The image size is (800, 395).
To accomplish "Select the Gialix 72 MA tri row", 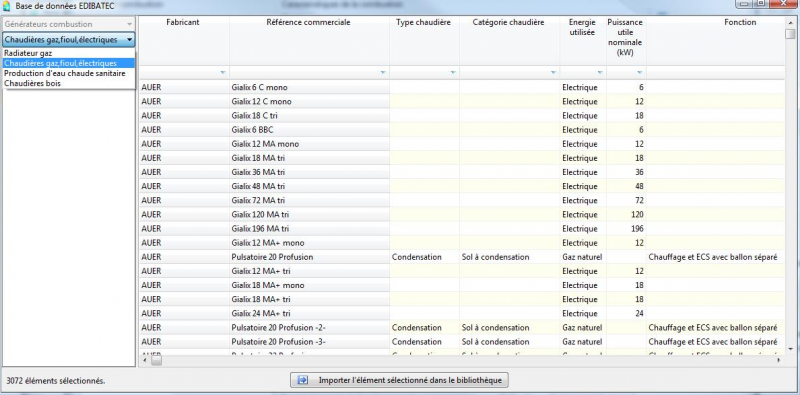I will (x=461, y=200).
